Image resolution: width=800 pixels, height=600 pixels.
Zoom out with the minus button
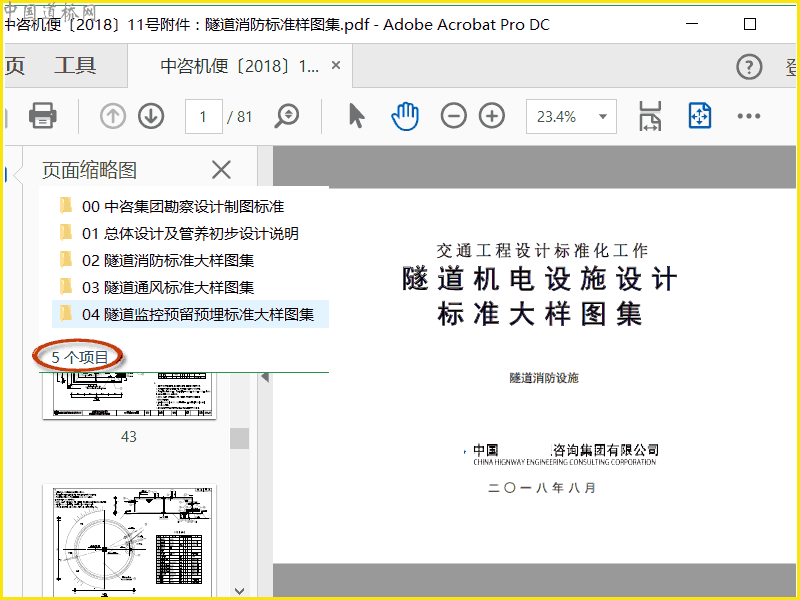click(454, 116)
